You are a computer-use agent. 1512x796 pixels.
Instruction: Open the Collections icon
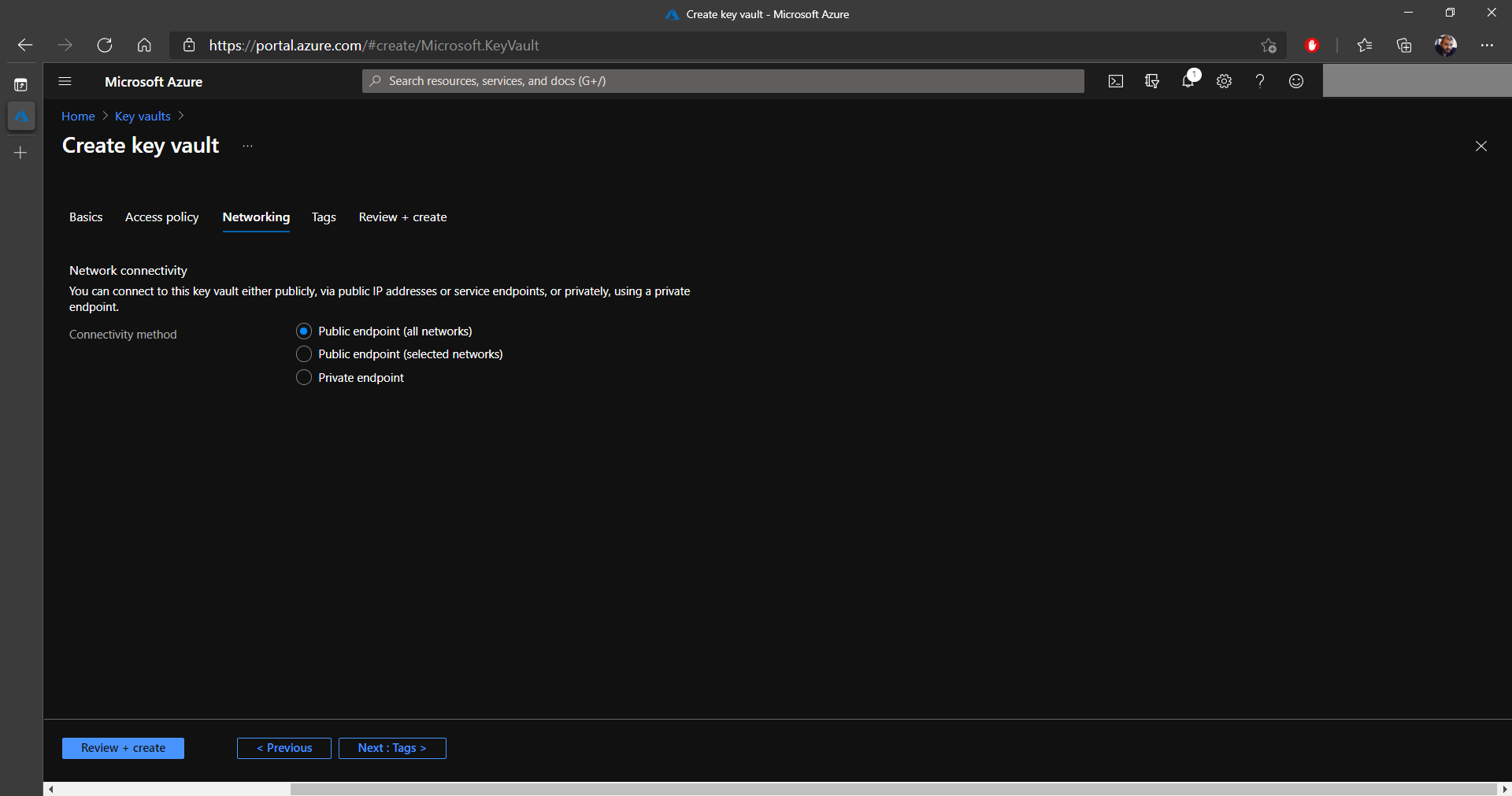[x=1404, y=46]
